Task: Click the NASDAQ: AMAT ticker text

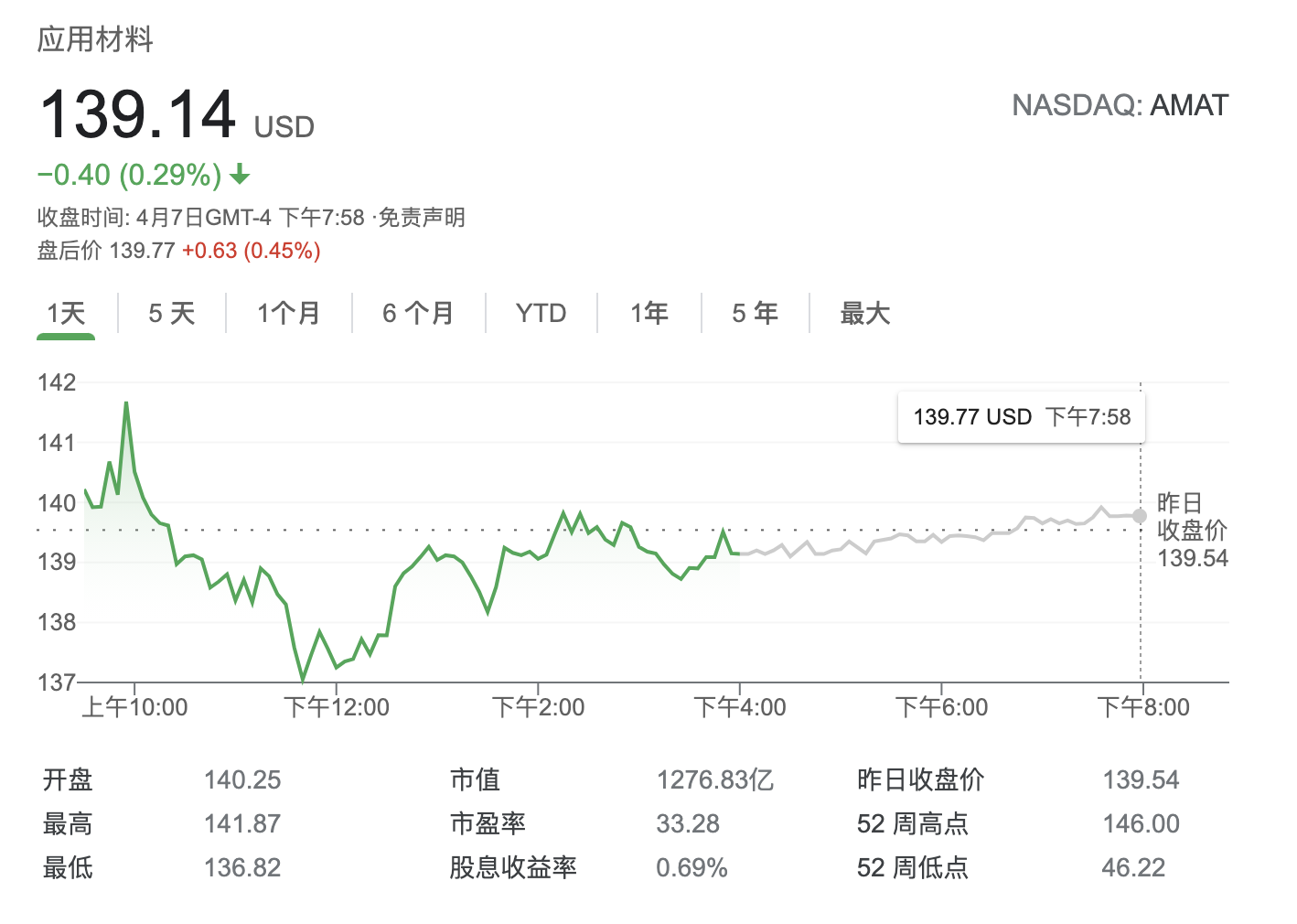Action: 1120,106
